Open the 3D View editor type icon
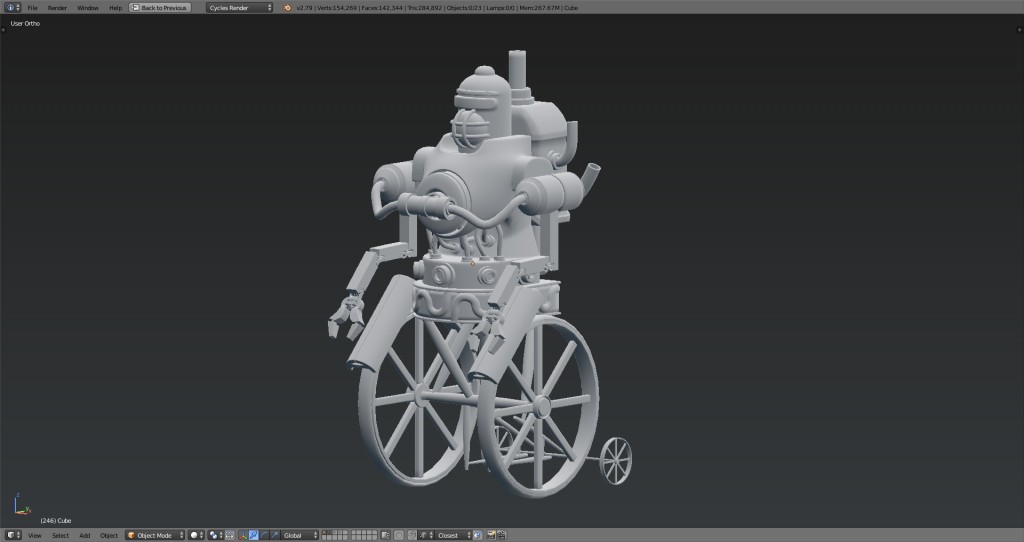1024x542 pixels. click(12, 535)
